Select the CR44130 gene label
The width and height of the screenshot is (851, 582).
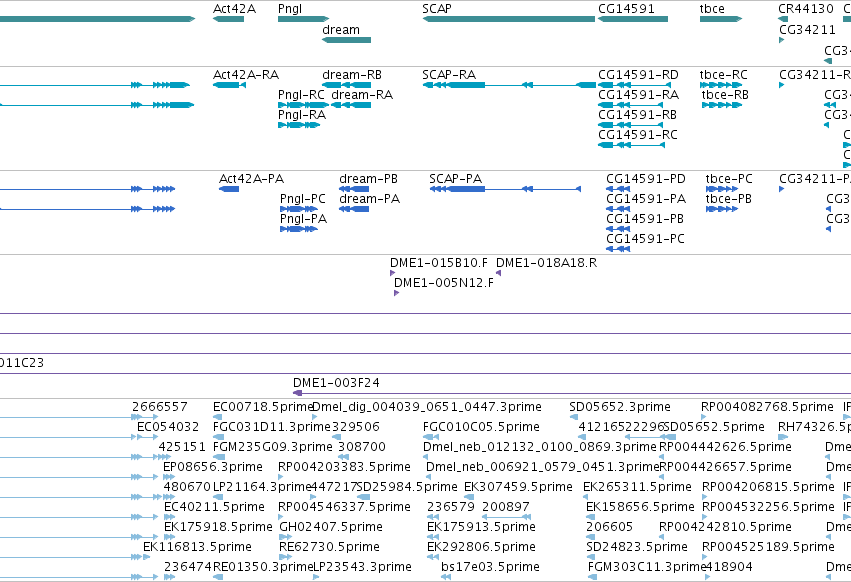coord(805,9)
